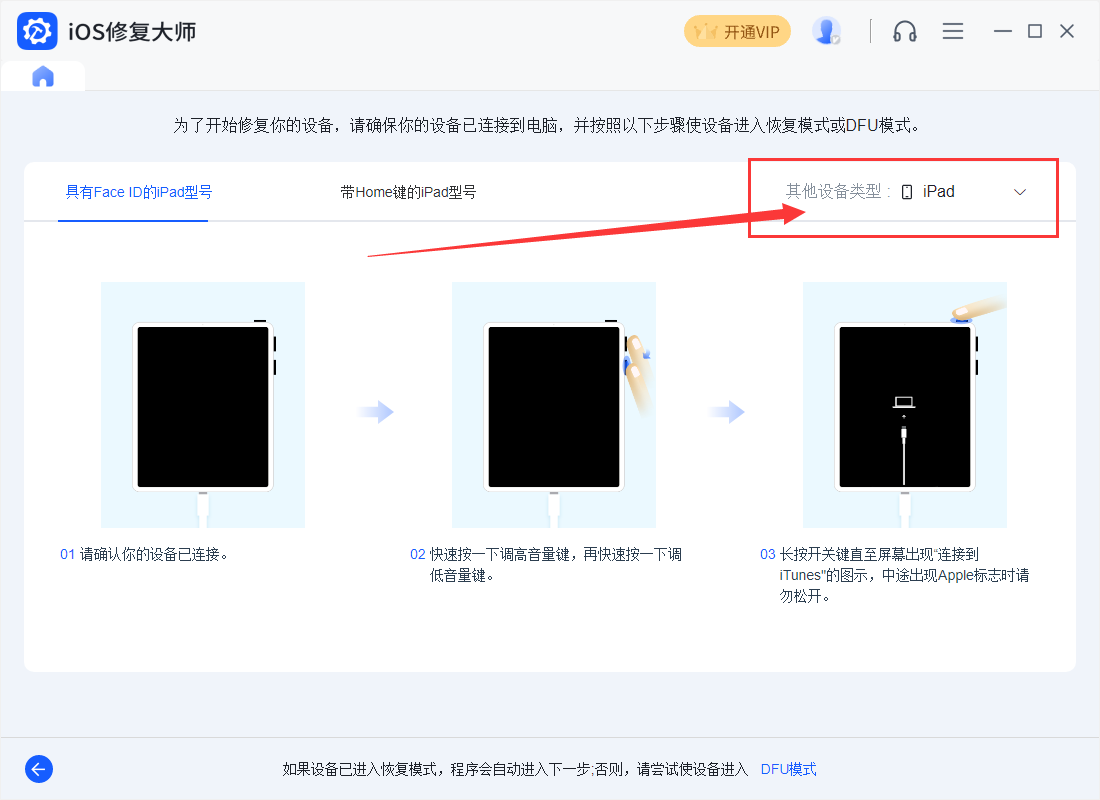Image resolution: width=1100 pixels, height=800 pixels.
Task: Click the step 02 volume key illustration
Action: 554,405
